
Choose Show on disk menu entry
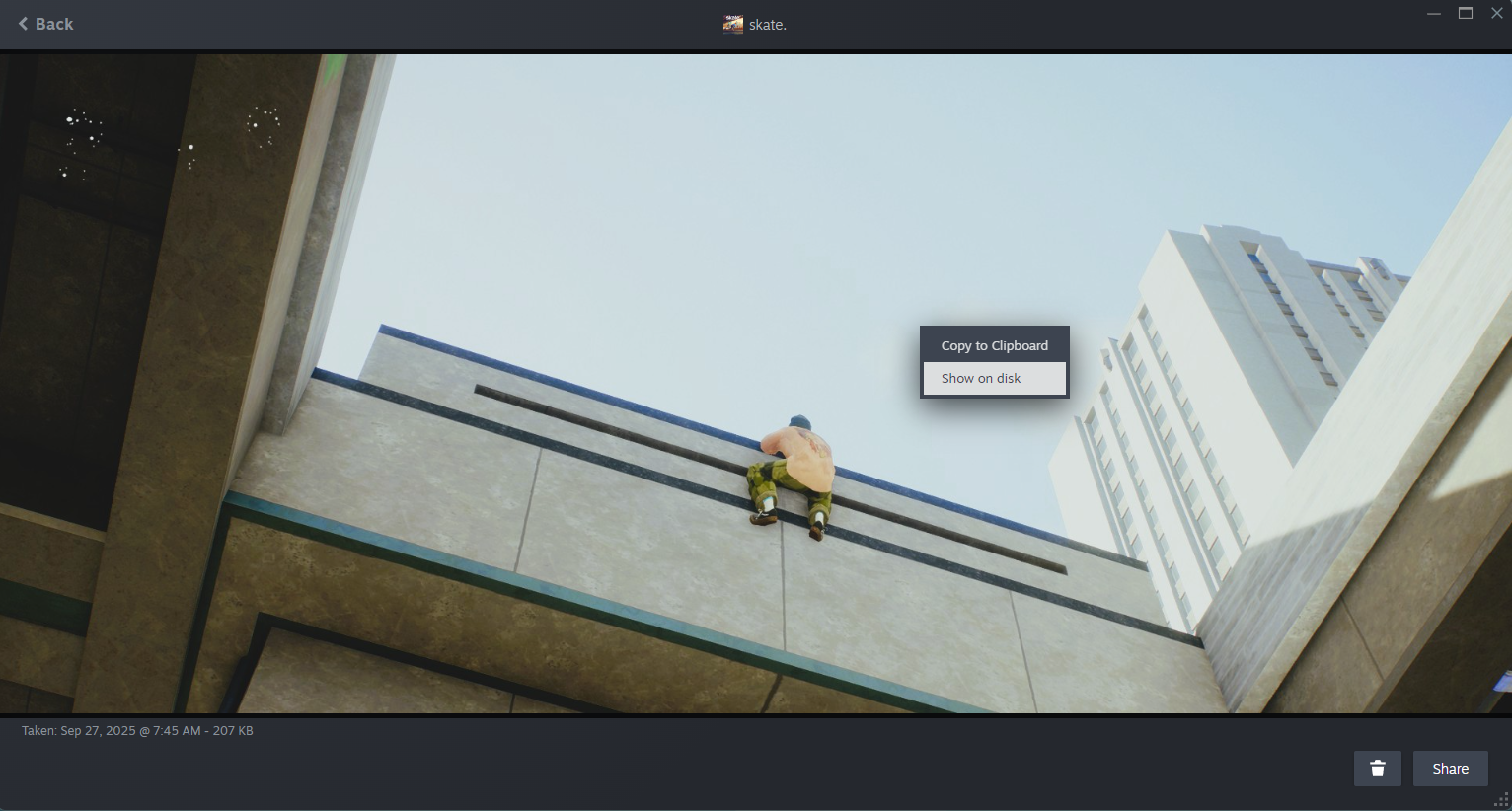(x=995, y=378)
